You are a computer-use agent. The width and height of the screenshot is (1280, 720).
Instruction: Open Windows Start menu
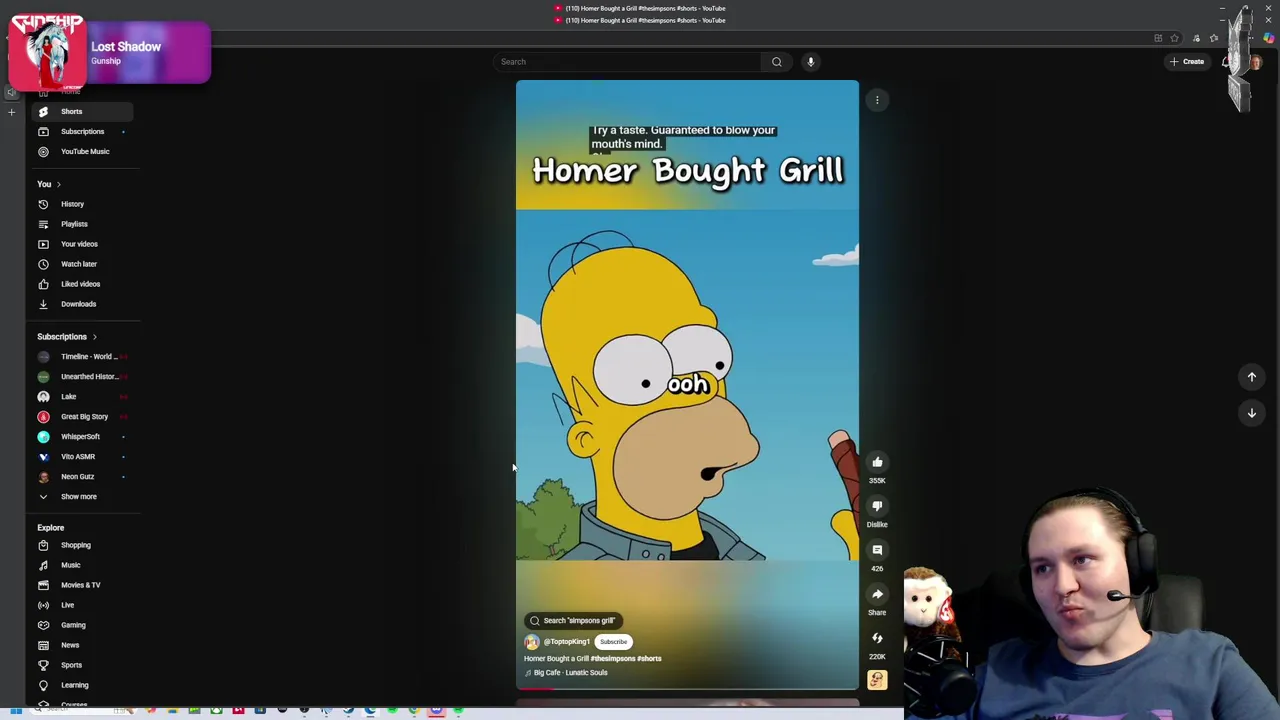[x=16, y=711]
